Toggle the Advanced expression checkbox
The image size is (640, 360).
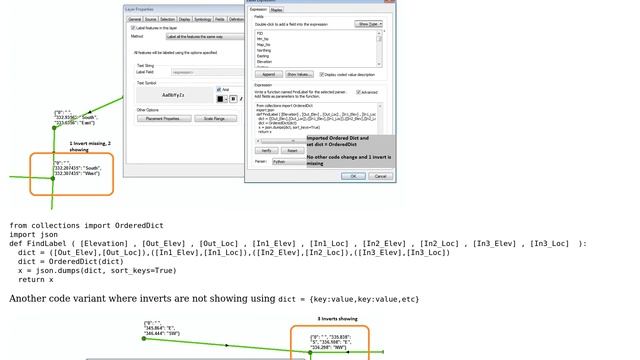pos(358,92)
